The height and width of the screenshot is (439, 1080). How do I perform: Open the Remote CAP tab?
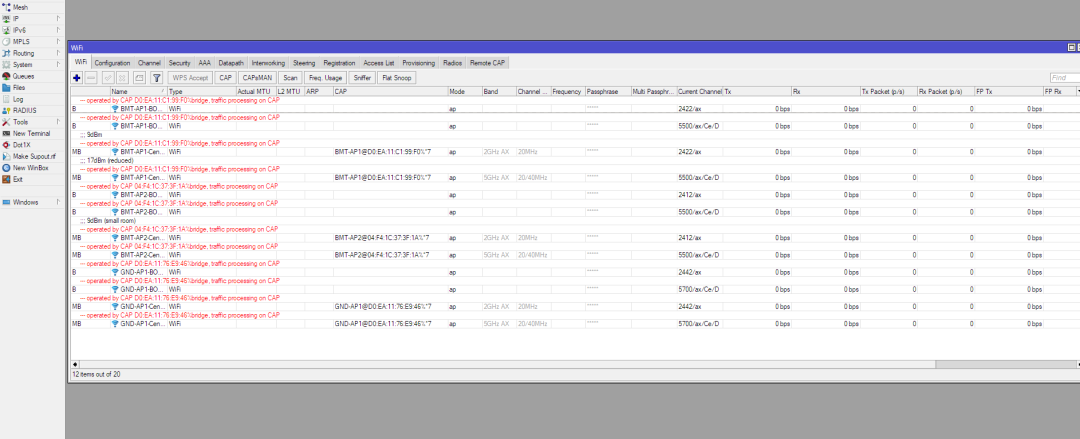pyautogui.click(x=487, y=63)
